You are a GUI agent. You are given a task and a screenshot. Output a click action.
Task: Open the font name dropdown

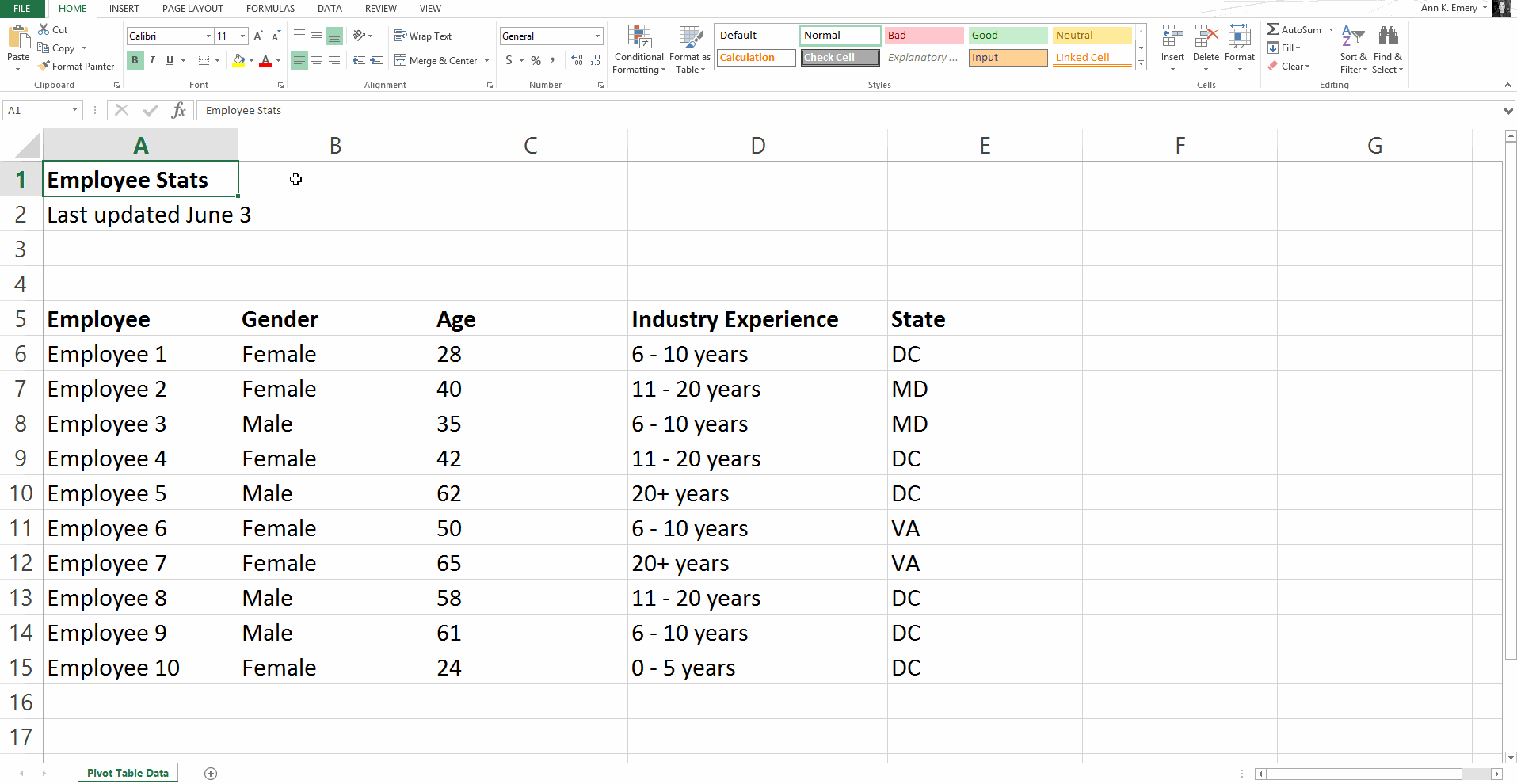coord(208,36)
